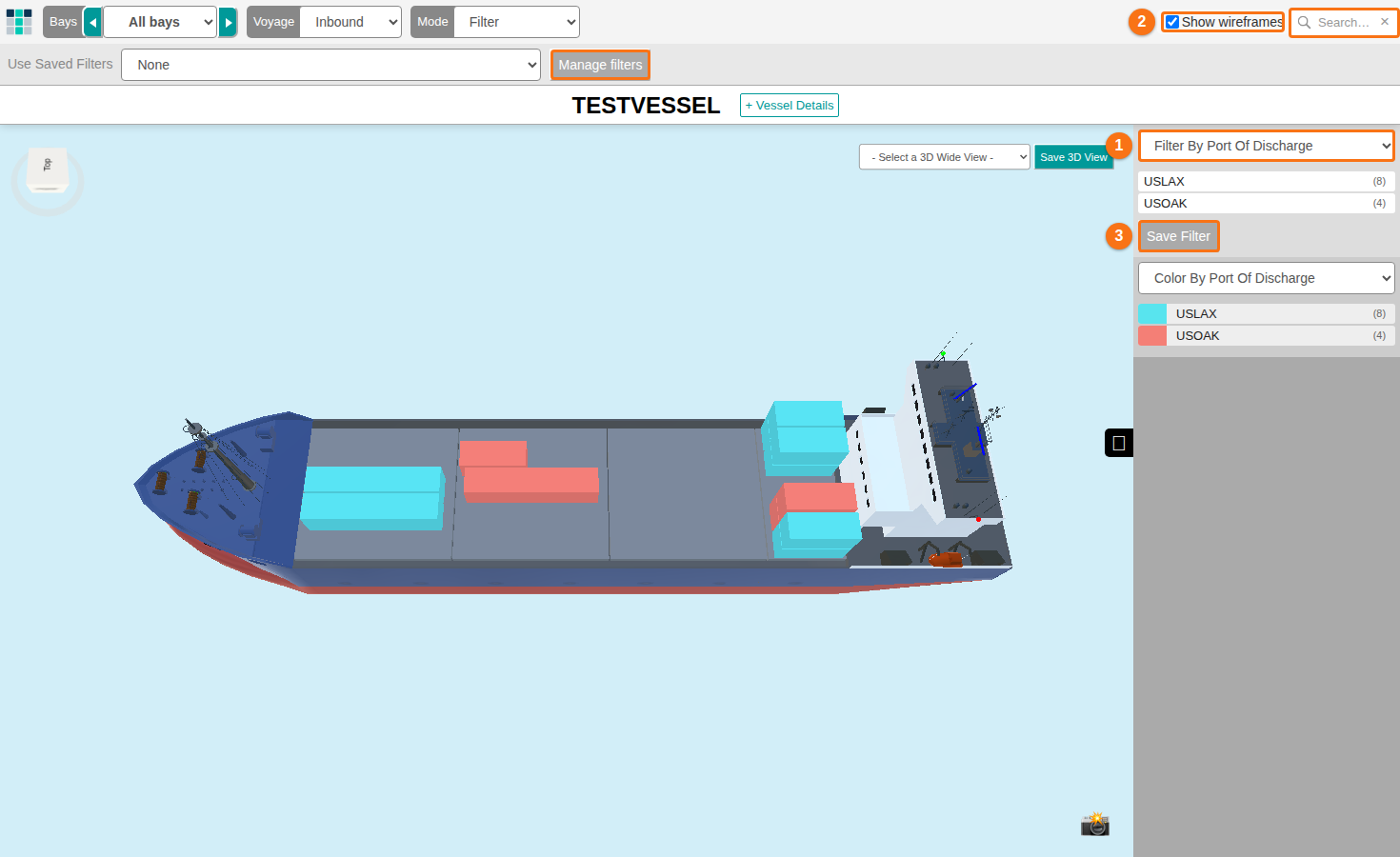Take a screenshot with camera icon
The height and width of the screenshot is (857, 1400).
(1095, 825)
